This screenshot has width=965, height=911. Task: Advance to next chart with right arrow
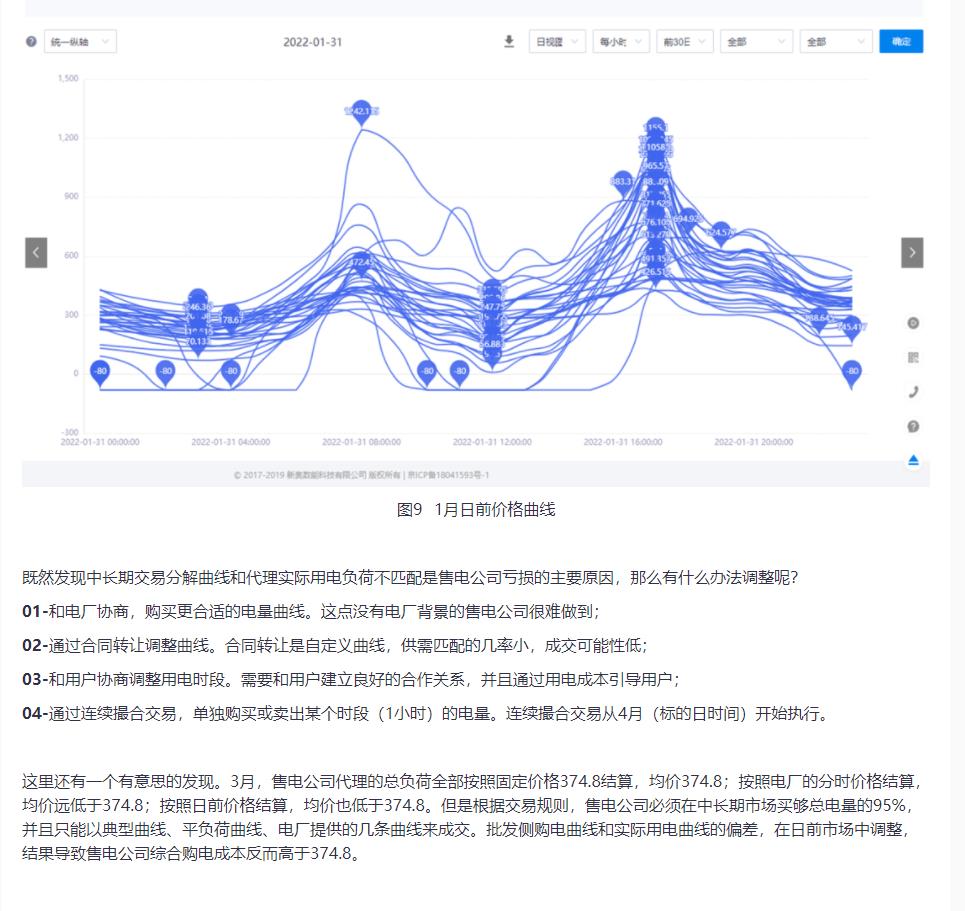(912, 253)
